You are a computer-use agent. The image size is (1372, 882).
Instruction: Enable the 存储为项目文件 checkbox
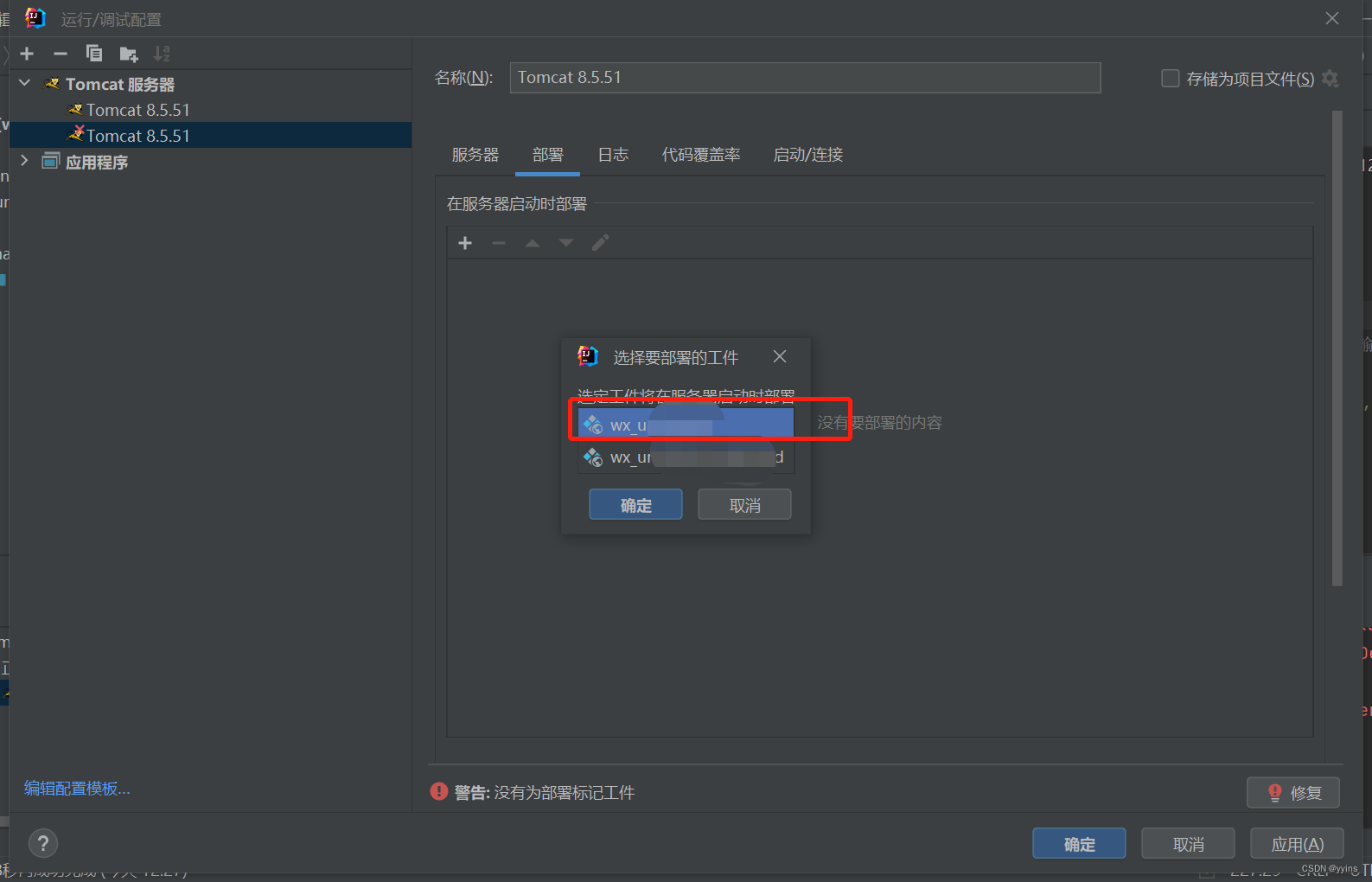(1170, 79)
